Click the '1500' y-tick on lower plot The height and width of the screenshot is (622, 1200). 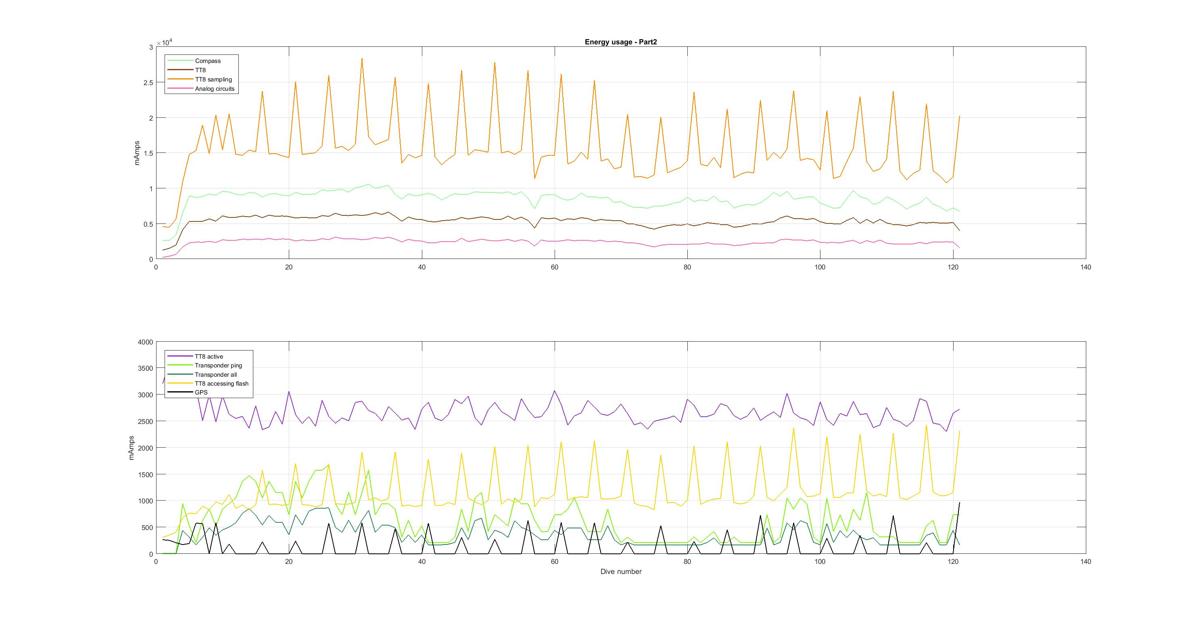(145, 475)
